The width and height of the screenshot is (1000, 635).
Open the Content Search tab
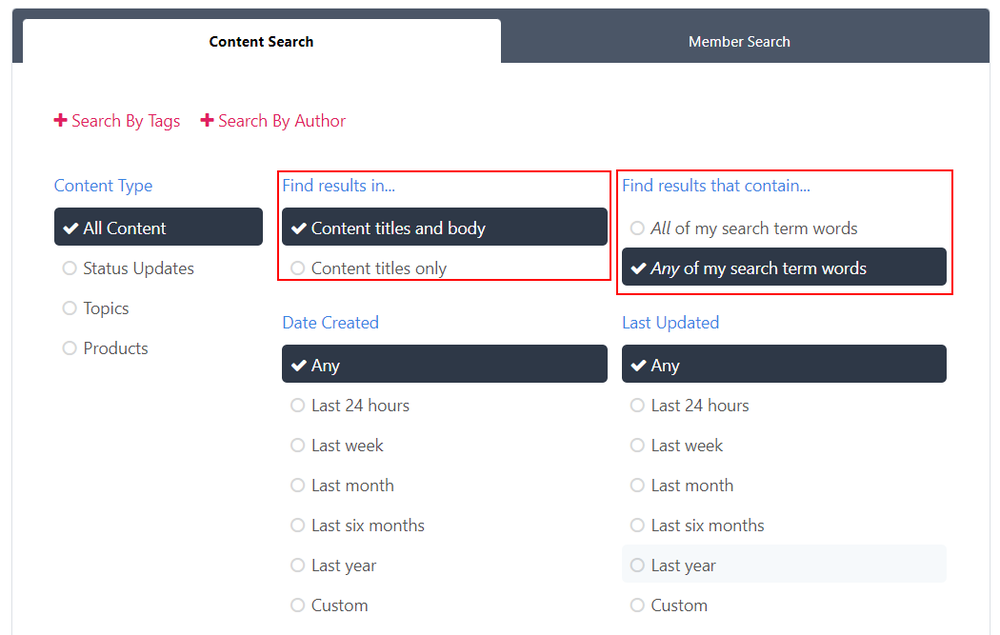(x=261, y=42)
